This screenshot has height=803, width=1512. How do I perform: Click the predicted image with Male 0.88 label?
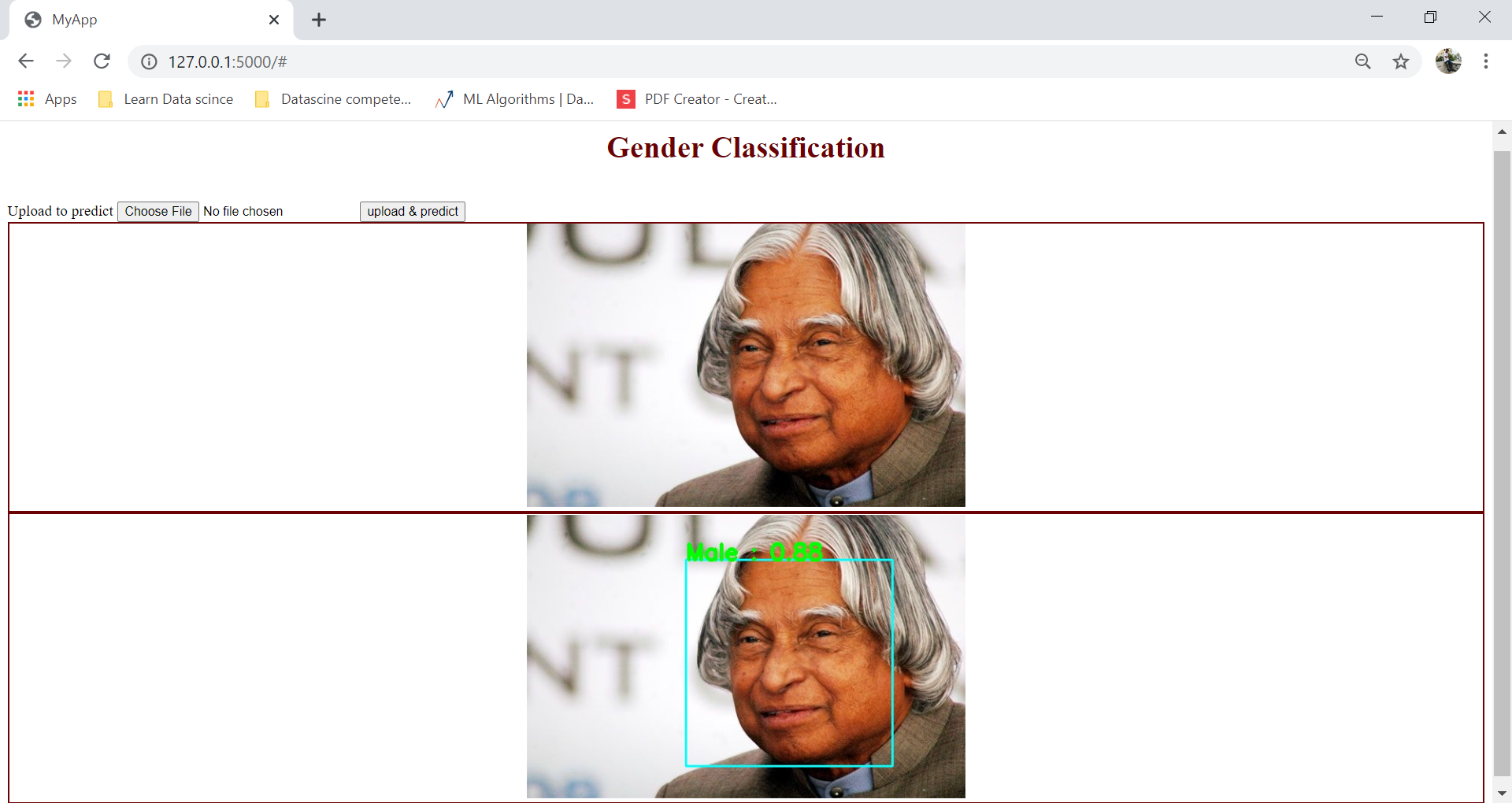746,656
